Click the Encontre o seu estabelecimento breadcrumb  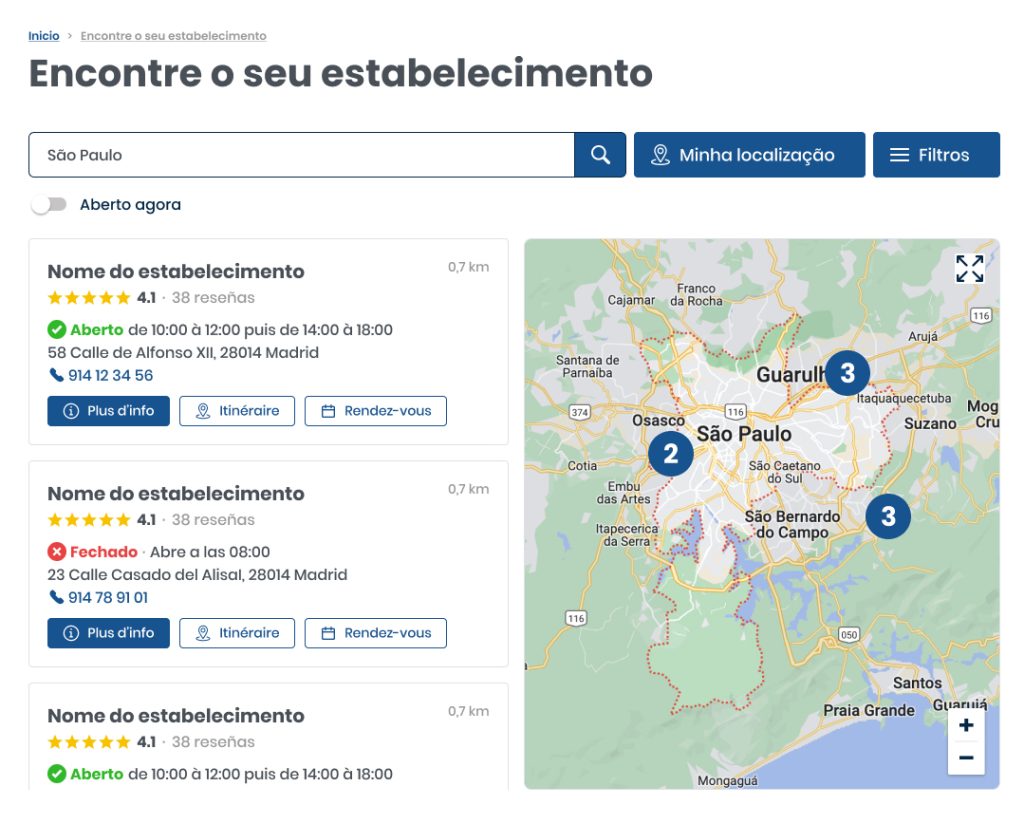coord(173,36)
